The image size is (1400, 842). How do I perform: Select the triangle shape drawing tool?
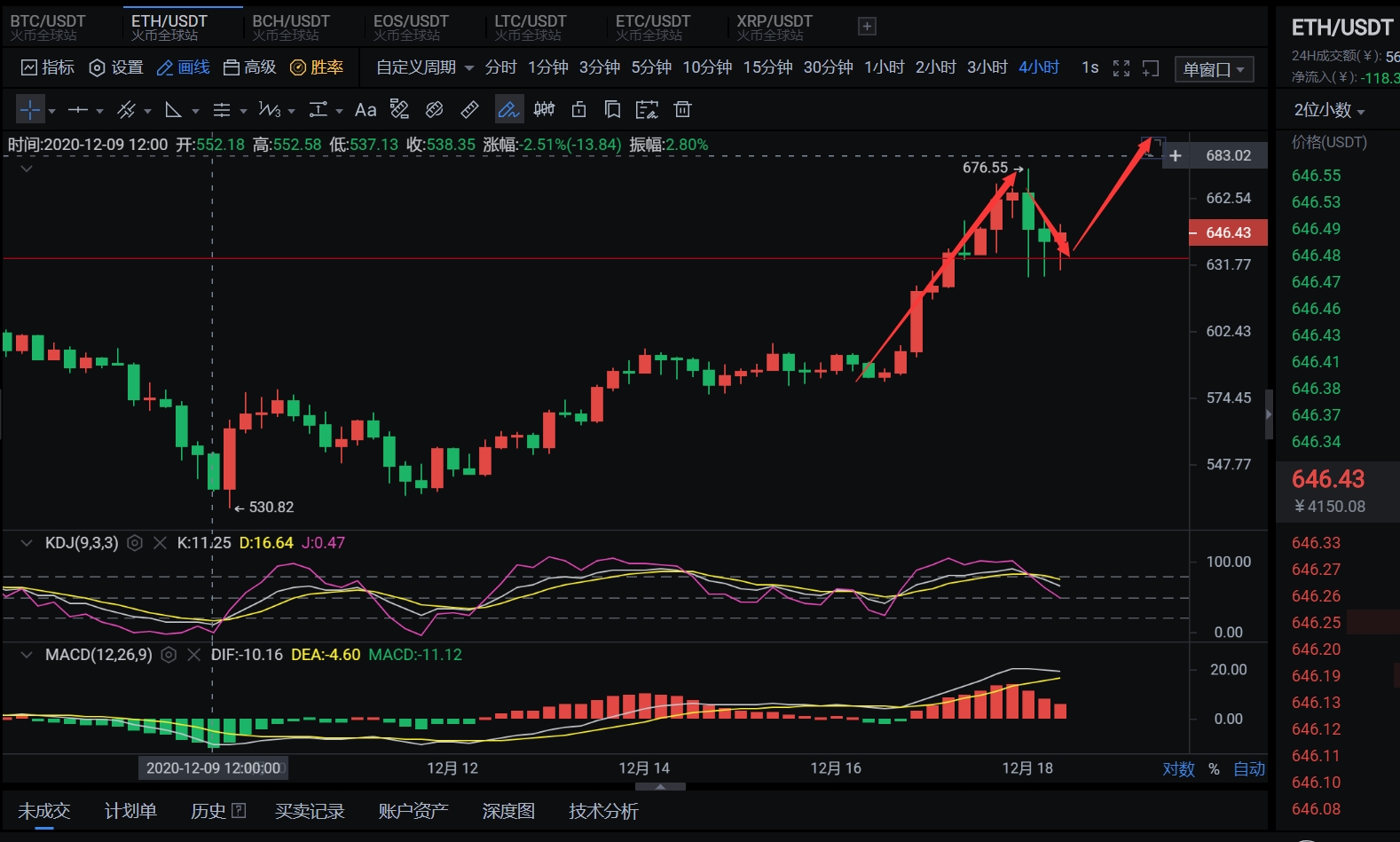(174, 110)
